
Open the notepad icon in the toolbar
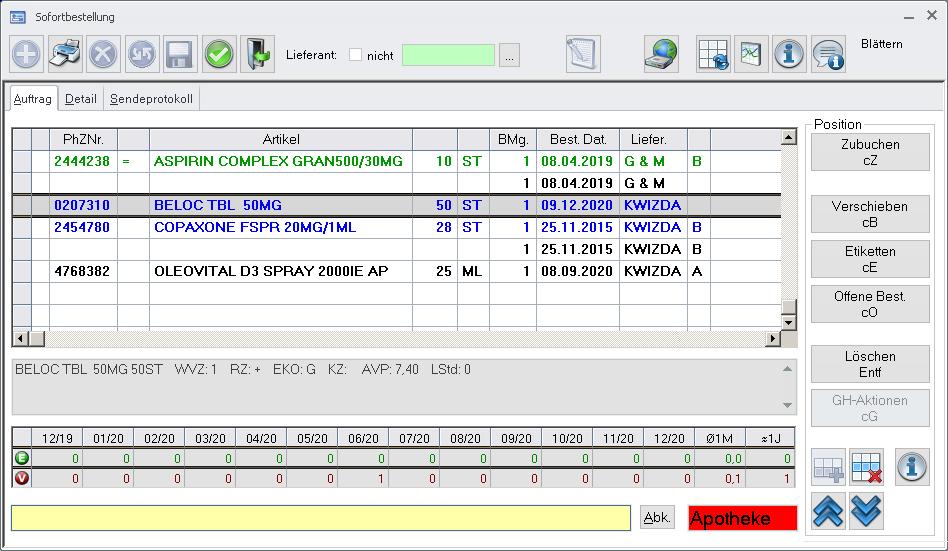pos(582,54)
